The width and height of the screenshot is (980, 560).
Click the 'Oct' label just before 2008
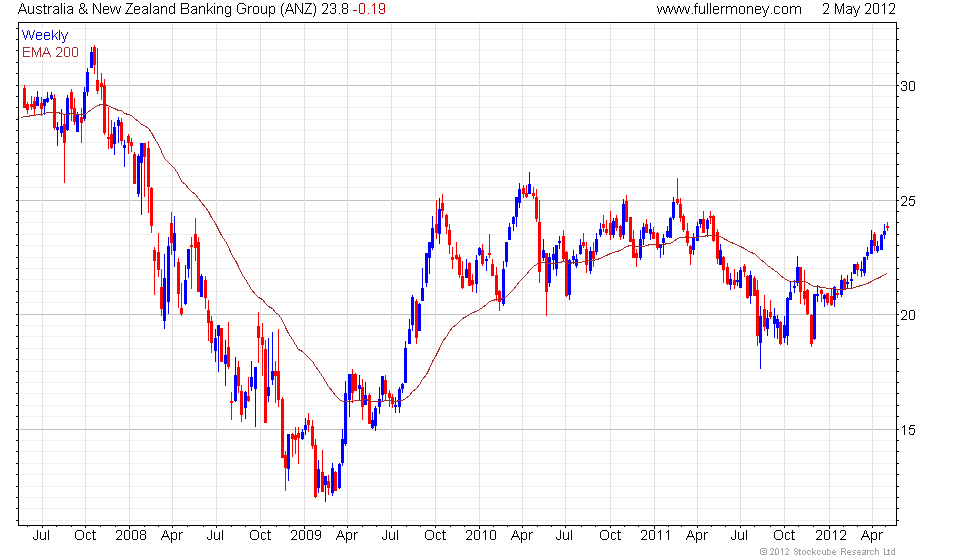[x=85, y=536]
